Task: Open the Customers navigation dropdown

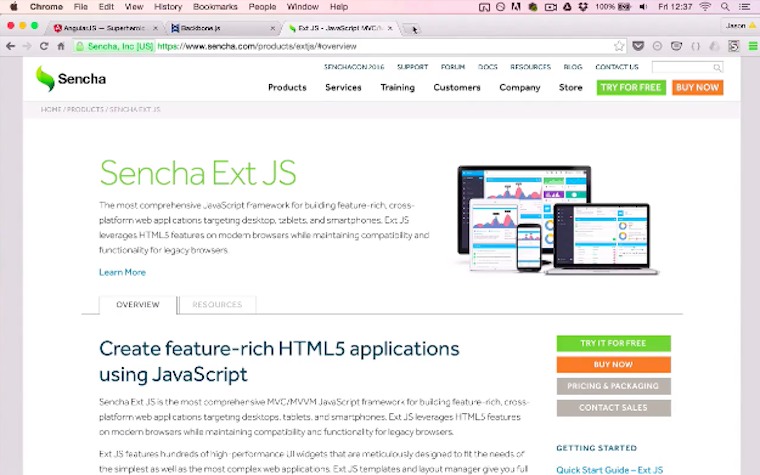Action: [x=457, y=87]
